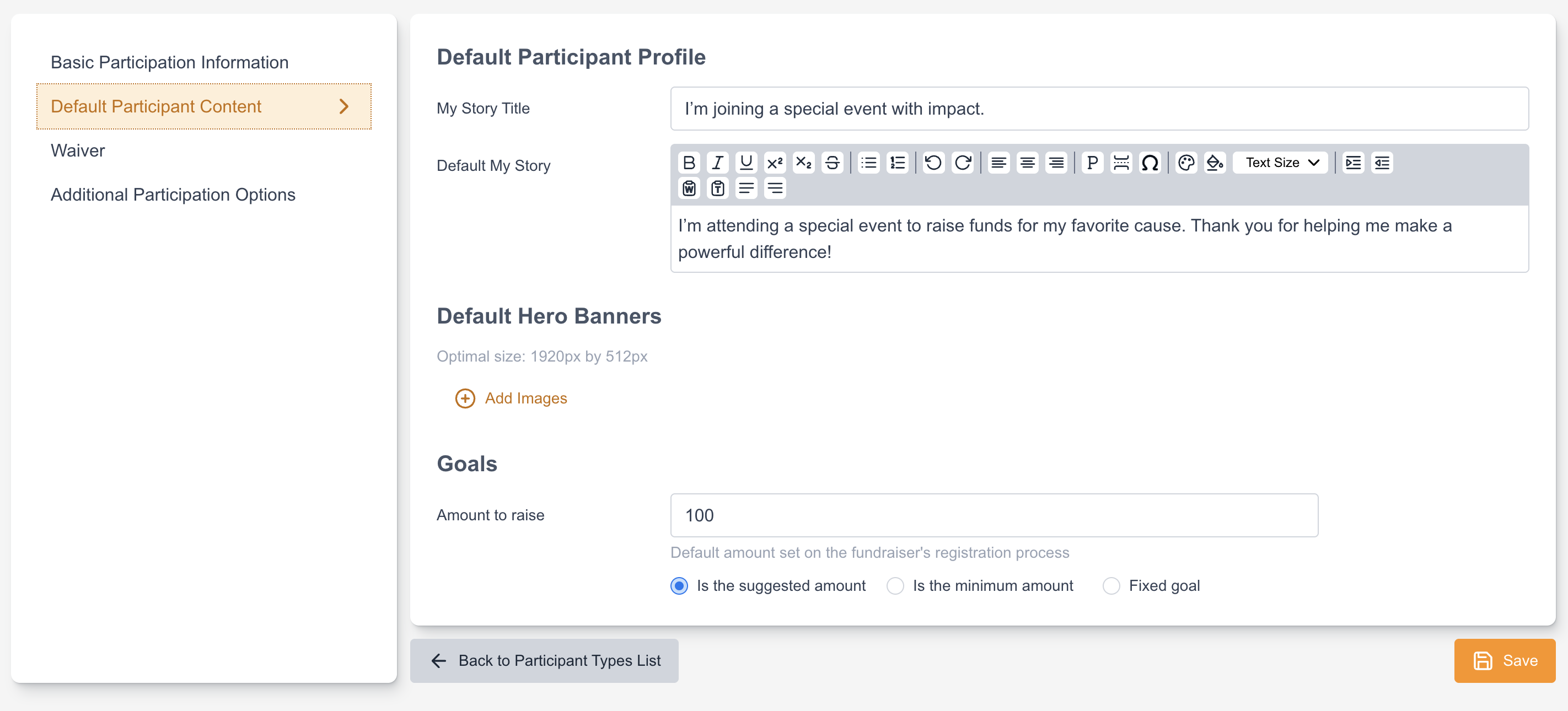Undo the last edit
Image resolution: width=1568 pixels, height=711 pixels.
[933, 163]
